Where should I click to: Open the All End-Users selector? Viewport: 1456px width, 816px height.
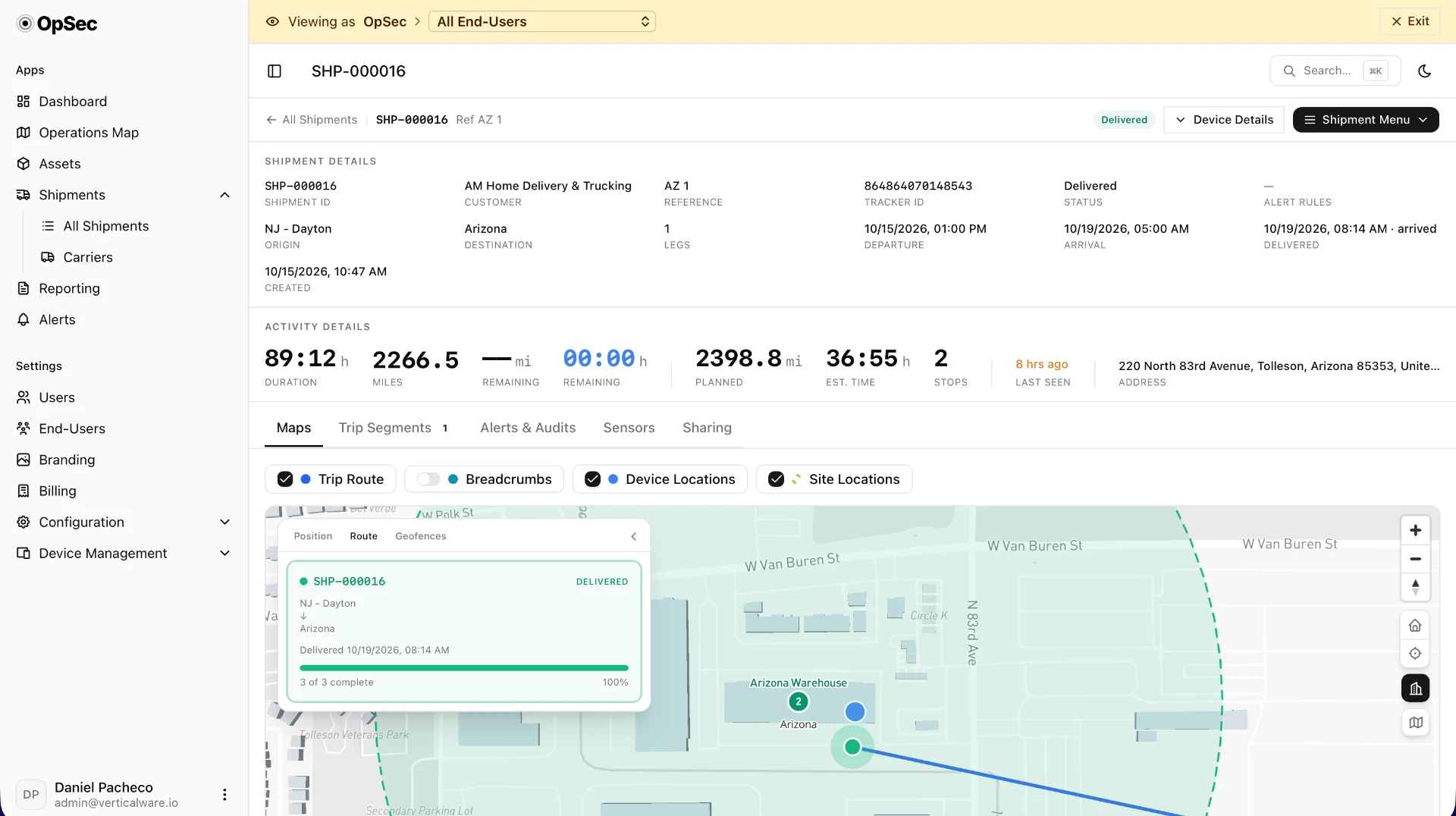[x=542, y=22]
